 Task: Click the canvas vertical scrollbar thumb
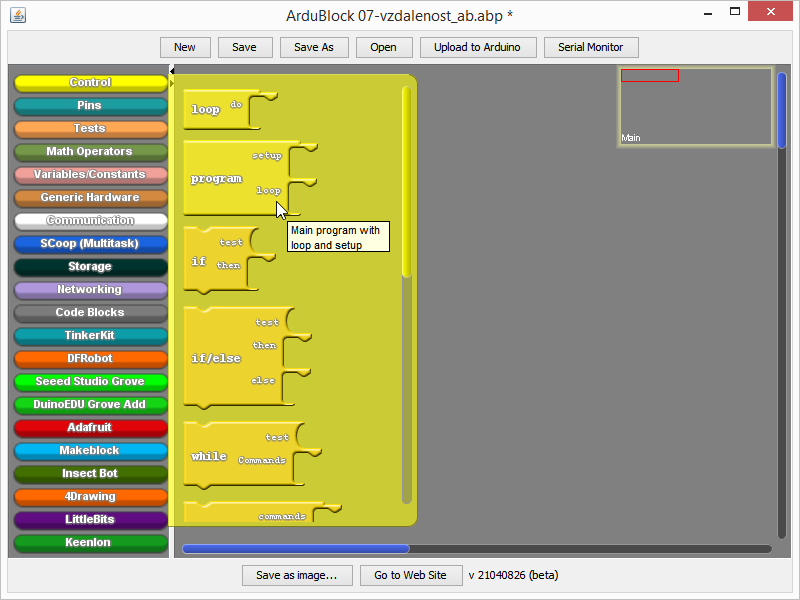click(x=782, y=110)
